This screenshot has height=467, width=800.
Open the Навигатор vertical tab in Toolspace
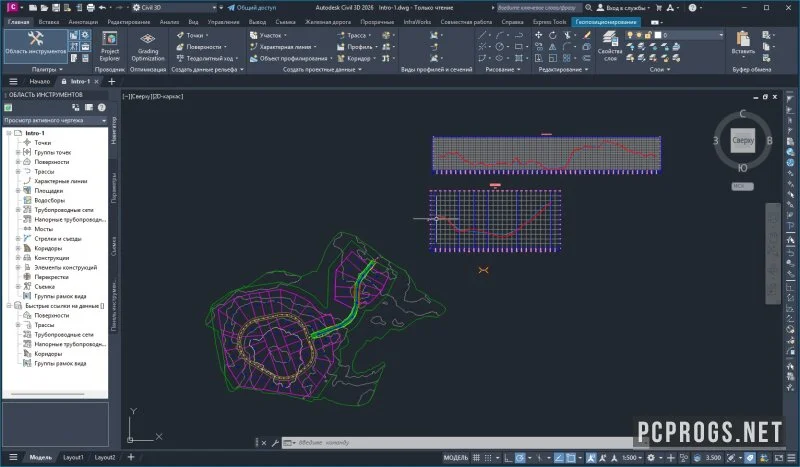[x=114, y=131]
